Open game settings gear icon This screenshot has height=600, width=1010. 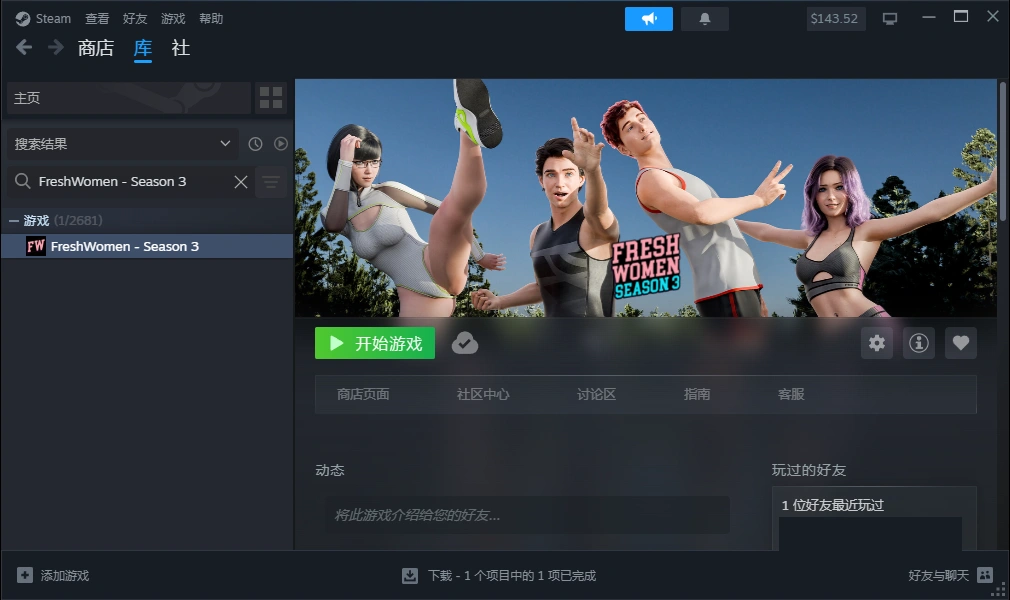[x=877, y=343]
